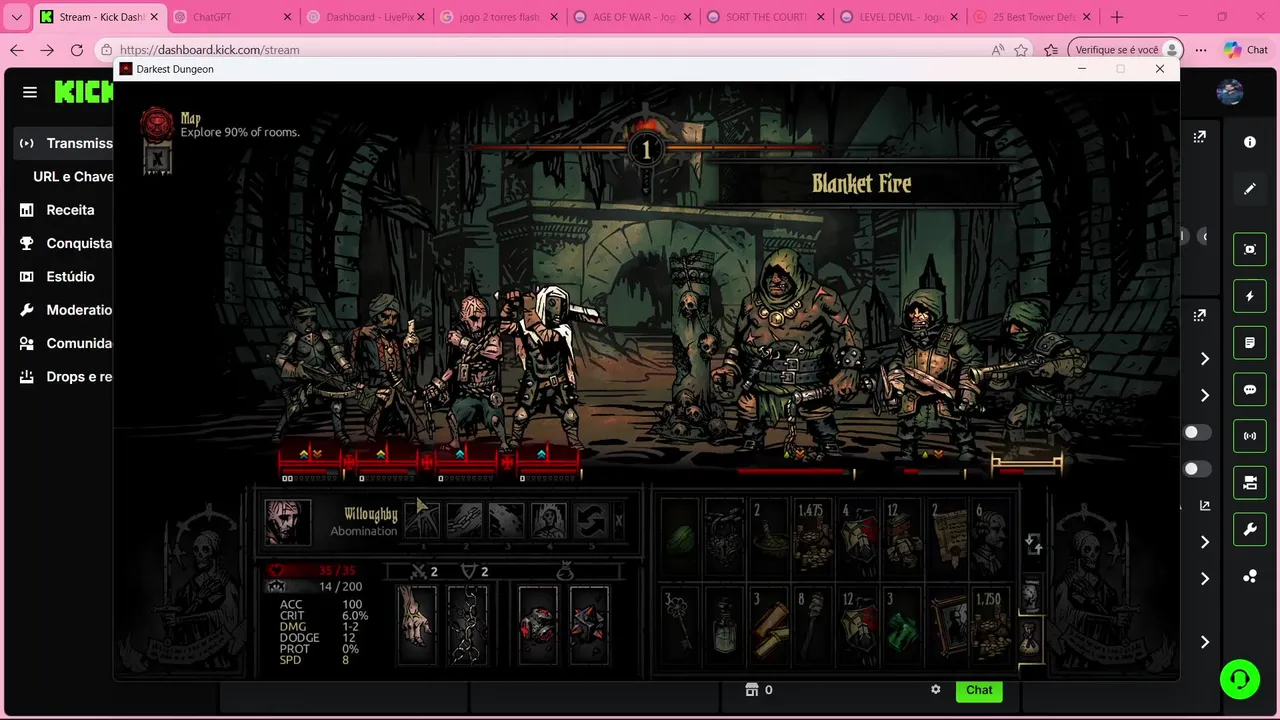This screenshot has height=720, width=1280.
Task: Select the 1,475 gold pile
Action: point(812,538)
